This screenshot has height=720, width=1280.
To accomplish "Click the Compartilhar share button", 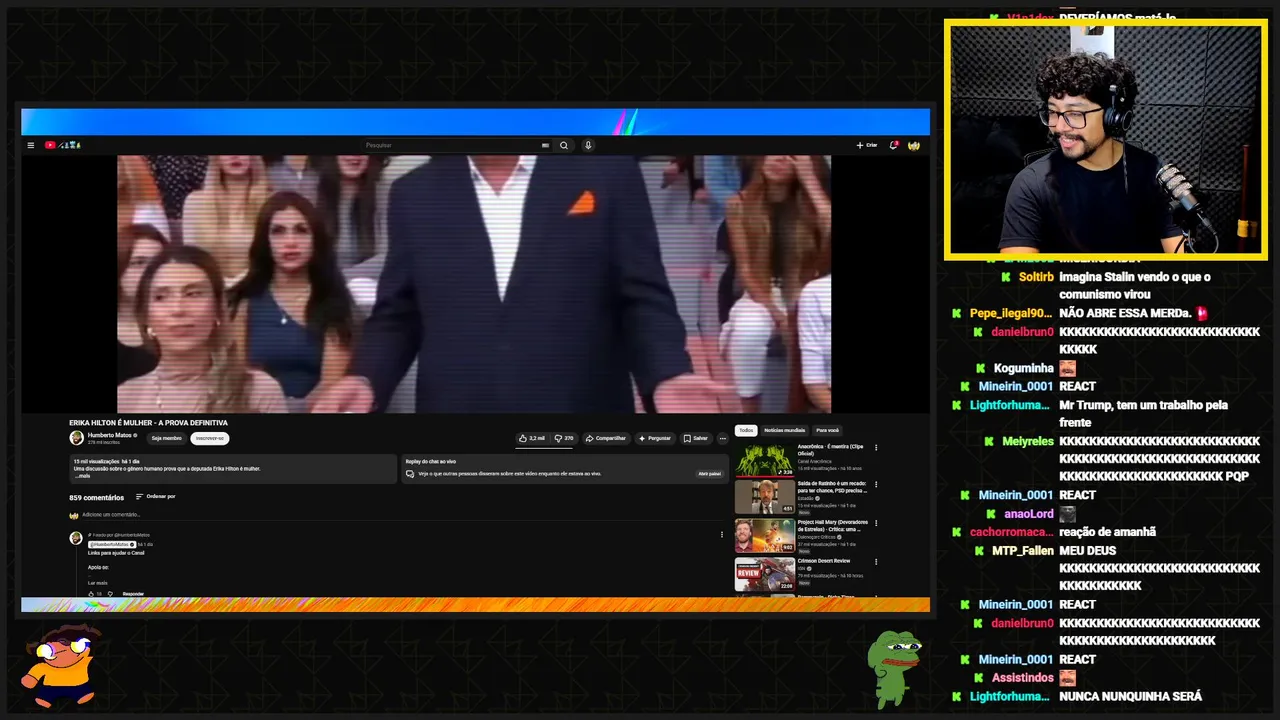I will point(606,438).
